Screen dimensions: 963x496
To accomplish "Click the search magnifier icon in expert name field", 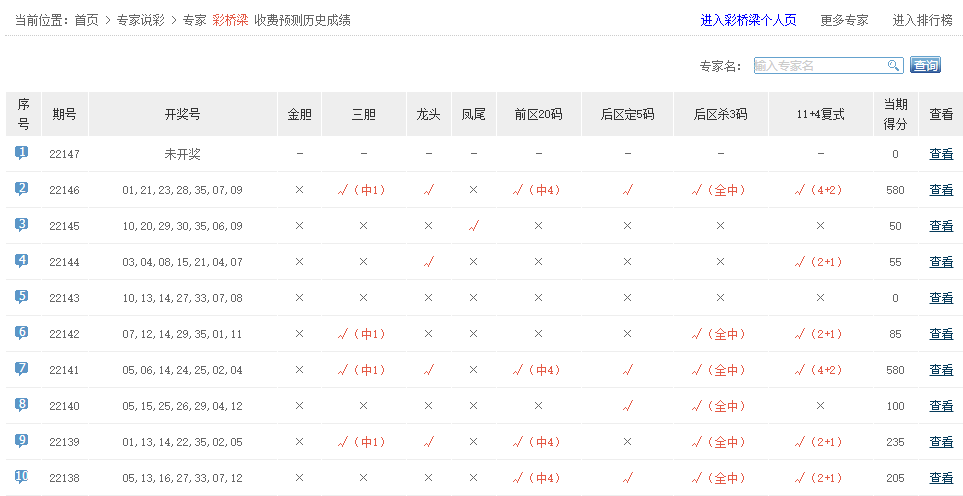I will pos(894,66).
